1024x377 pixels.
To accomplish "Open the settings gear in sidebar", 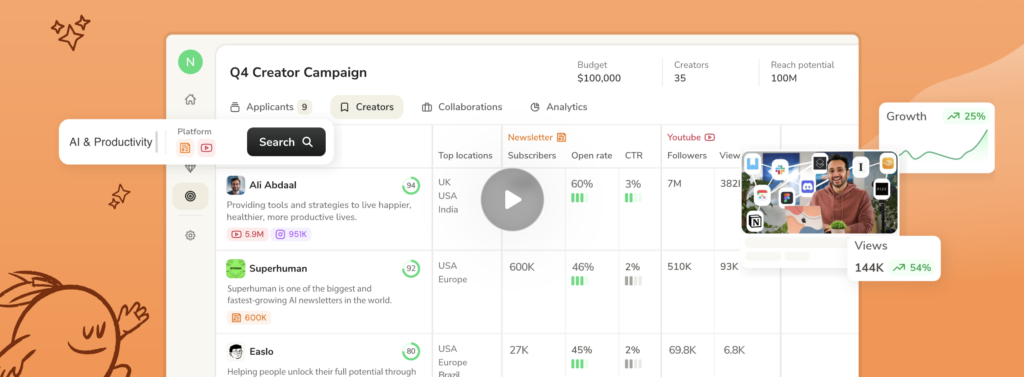I will click(190, 235).
